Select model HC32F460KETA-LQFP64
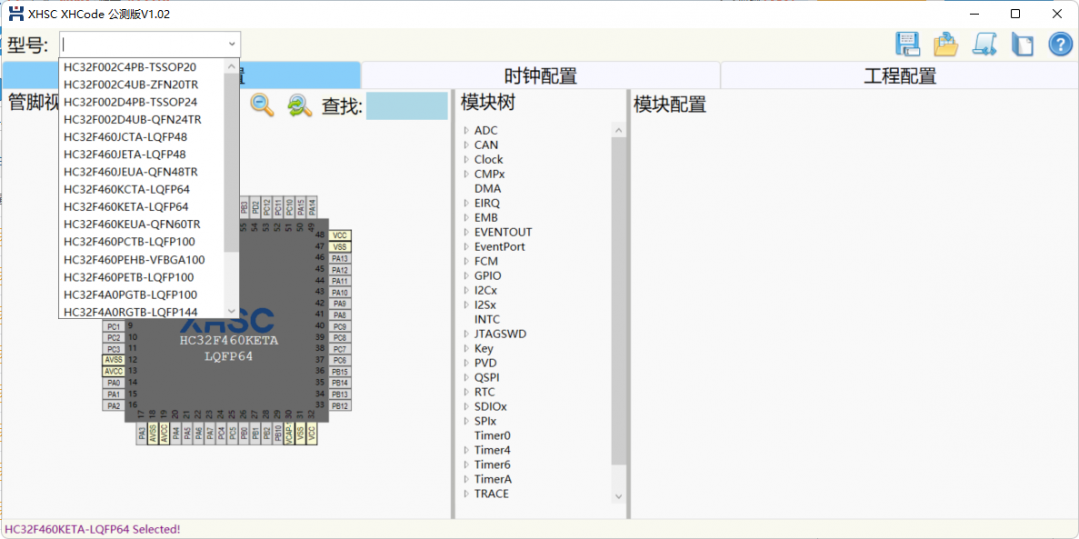 [x=126, y=207]
